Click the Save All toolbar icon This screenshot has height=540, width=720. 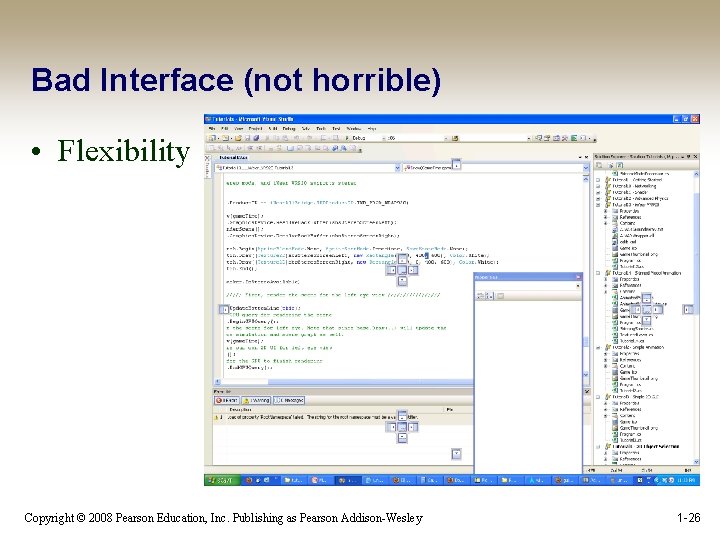pyautogui.click(x=256, y=138)
